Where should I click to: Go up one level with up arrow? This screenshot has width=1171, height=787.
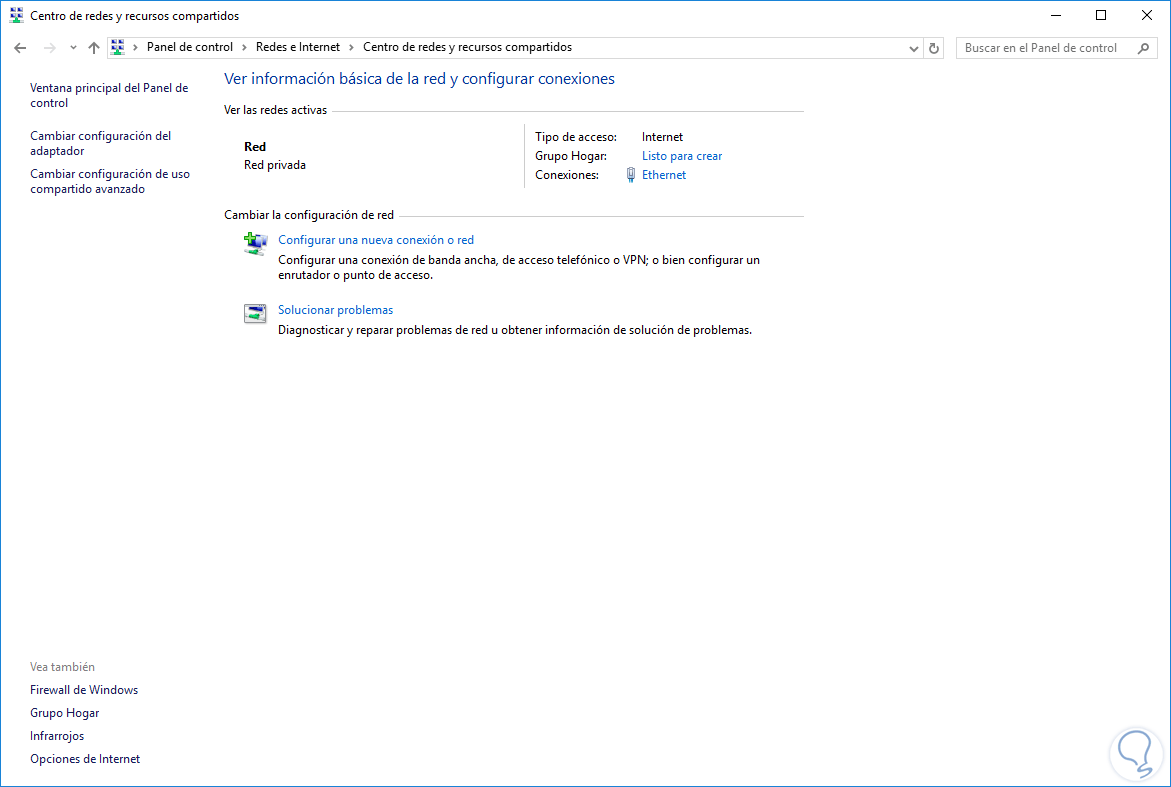(93, 48)
